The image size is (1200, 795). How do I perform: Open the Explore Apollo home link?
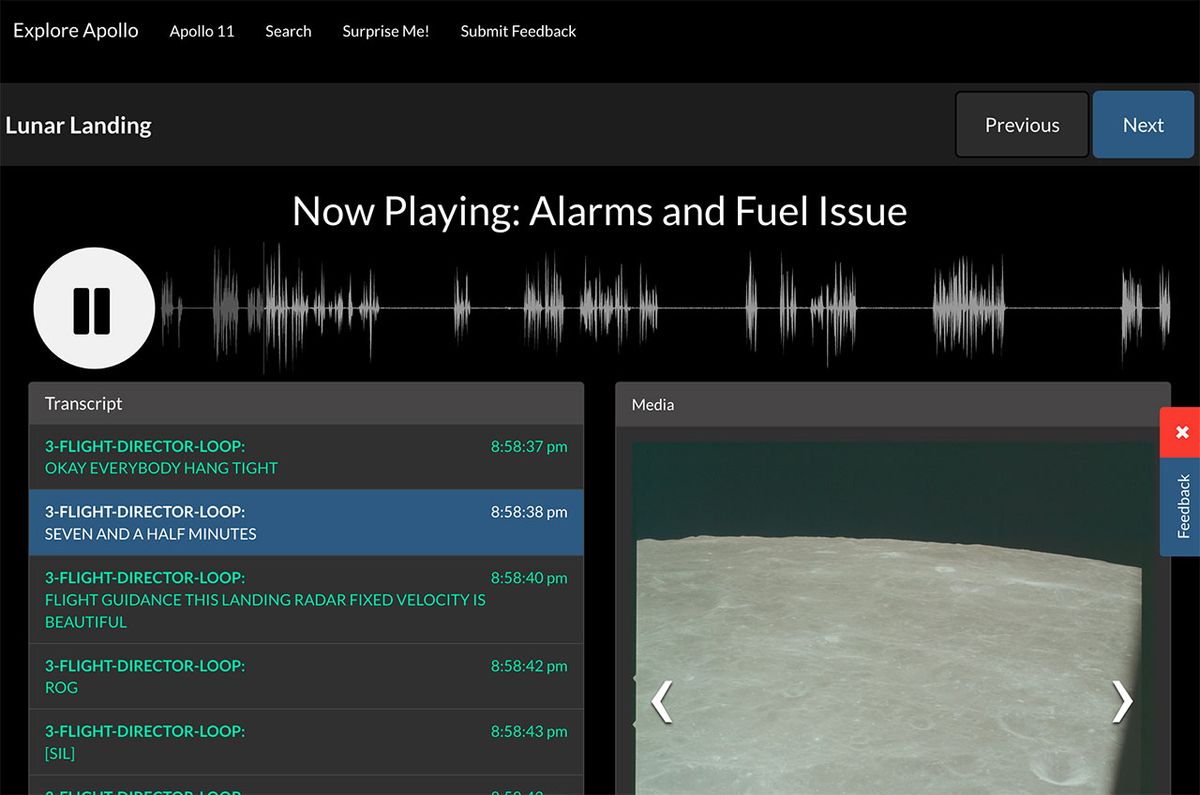pyautogui.click(x=76, y=30)
